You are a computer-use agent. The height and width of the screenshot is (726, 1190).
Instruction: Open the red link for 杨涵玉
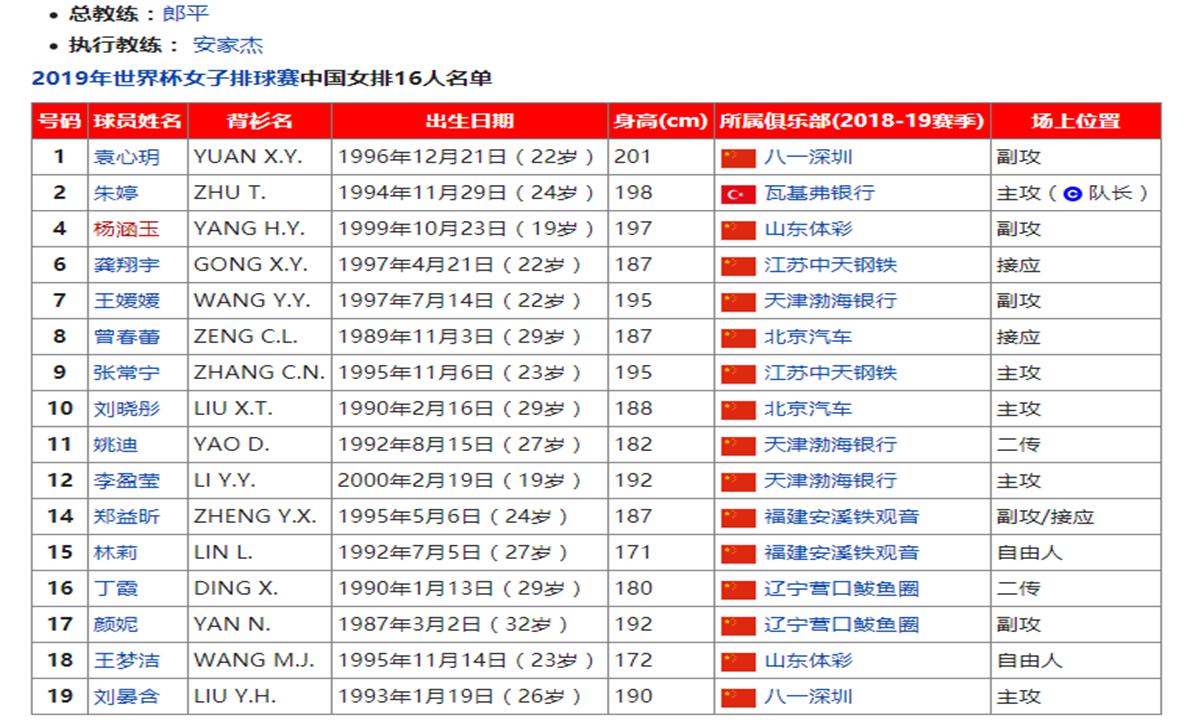coord(125,229)
